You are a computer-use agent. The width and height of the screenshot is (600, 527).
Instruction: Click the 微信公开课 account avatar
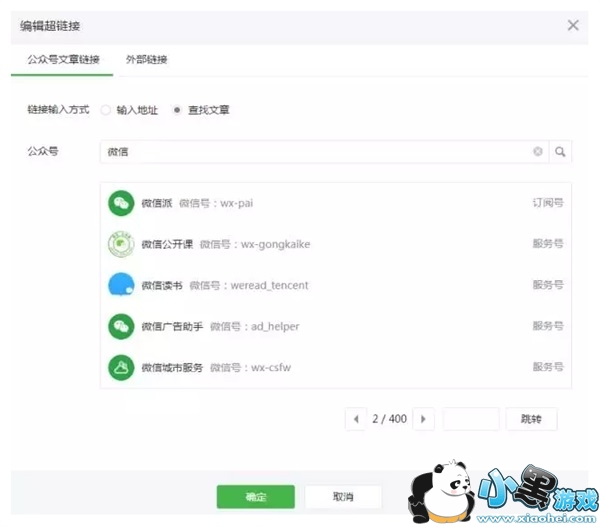point(121,244)
